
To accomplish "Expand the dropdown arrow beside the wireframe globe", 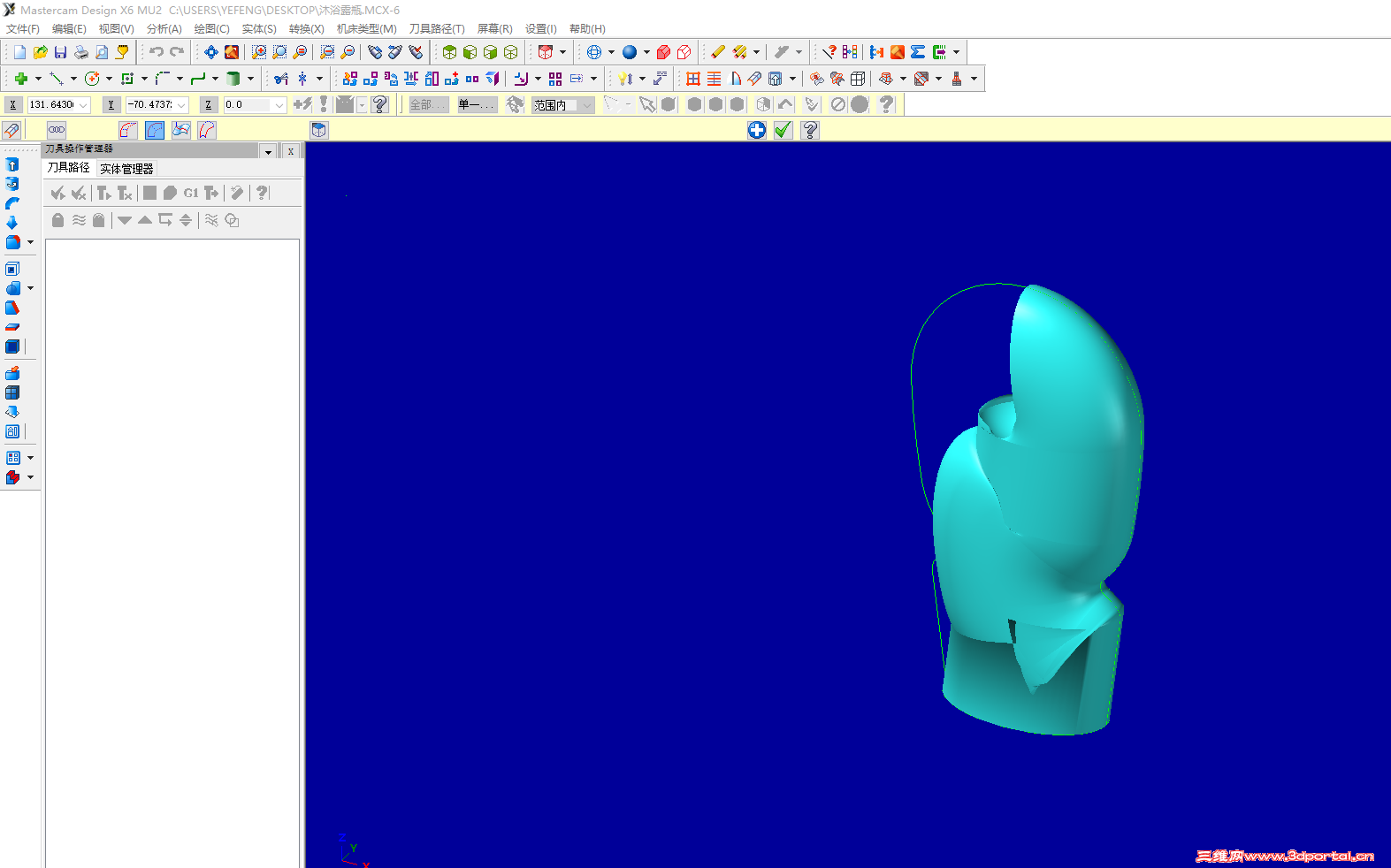I will [611, 52].
